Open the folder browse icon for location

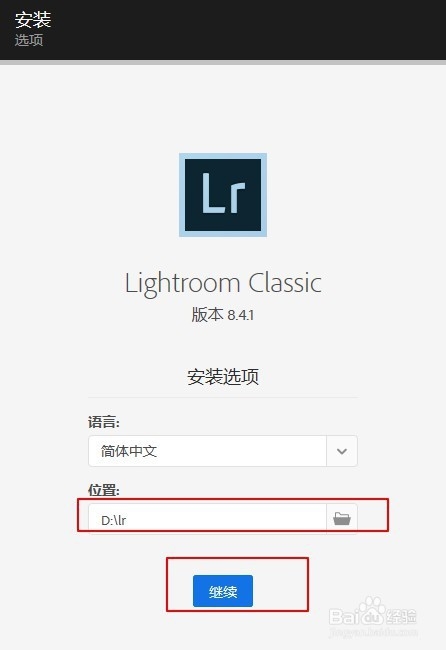[x=342, y=518]
